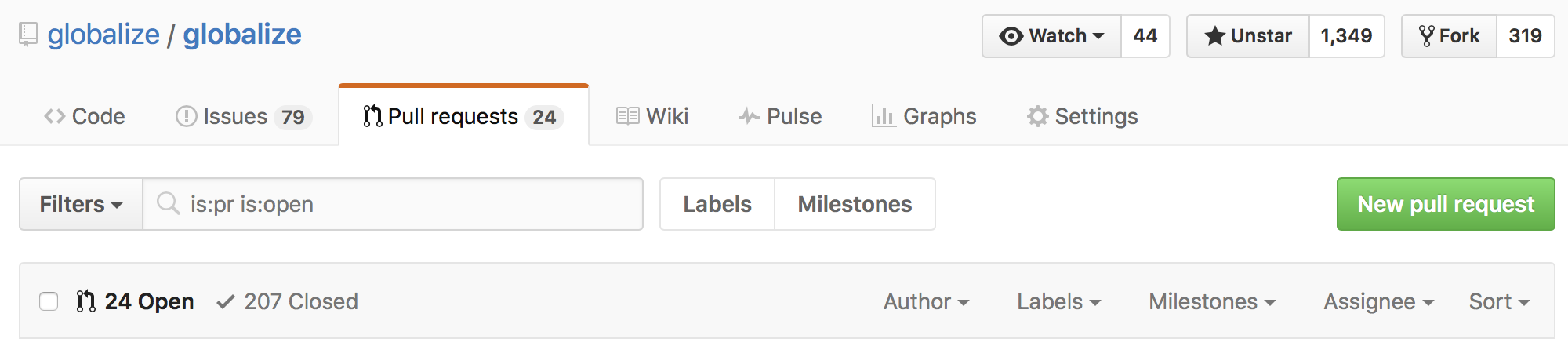Focus the is:pr is:open search field
Screen dimensions: 1568x339
[x=393, y=204]
